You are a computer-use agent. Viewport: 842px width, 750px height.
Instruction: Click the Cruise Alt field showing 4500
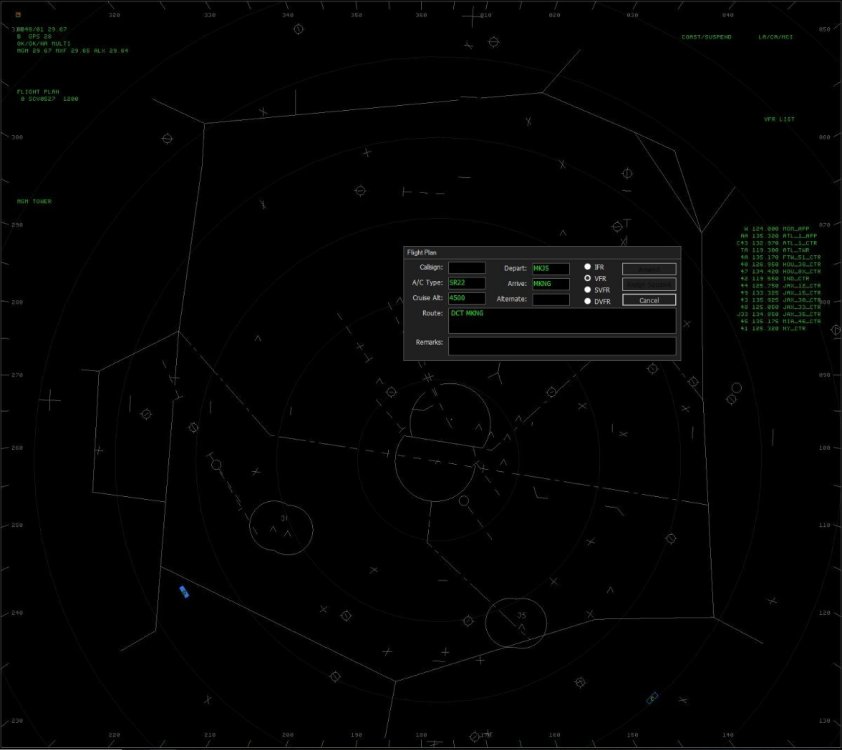466,298
